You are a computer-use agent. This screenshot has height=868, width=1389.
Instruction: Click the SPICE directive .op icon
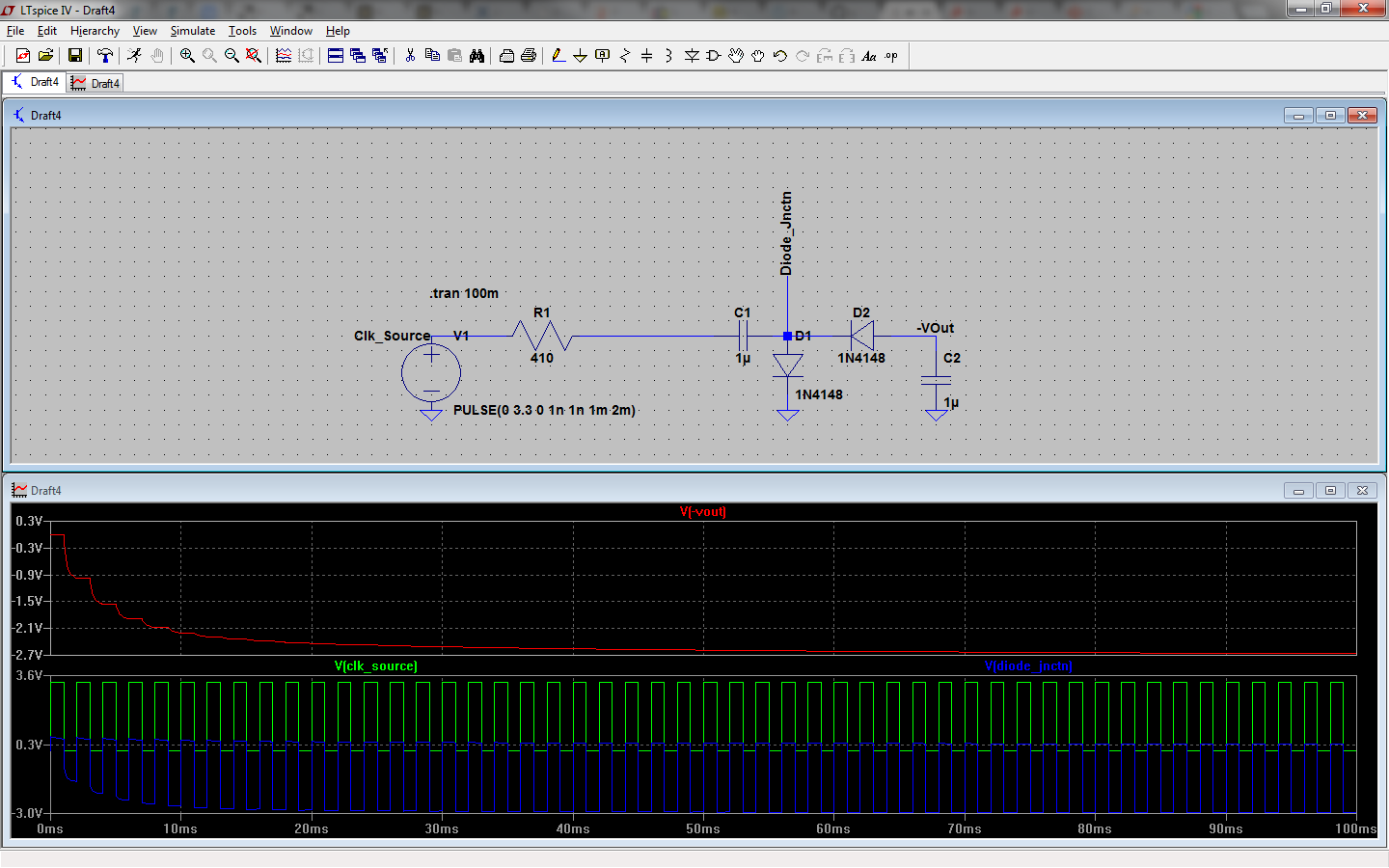coord(891,56)
